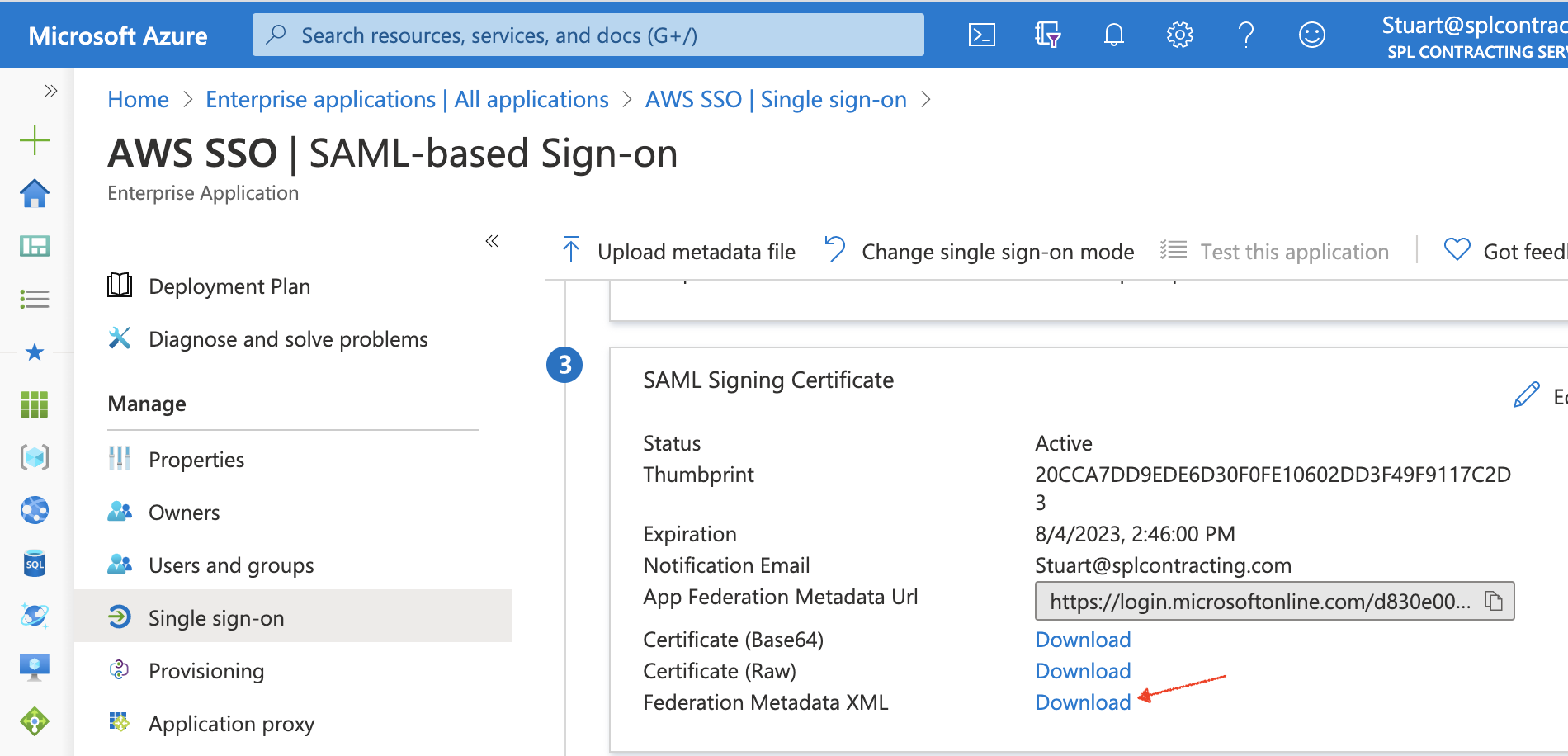Open Enterprise applications breadcrumb link

(407, 99)
